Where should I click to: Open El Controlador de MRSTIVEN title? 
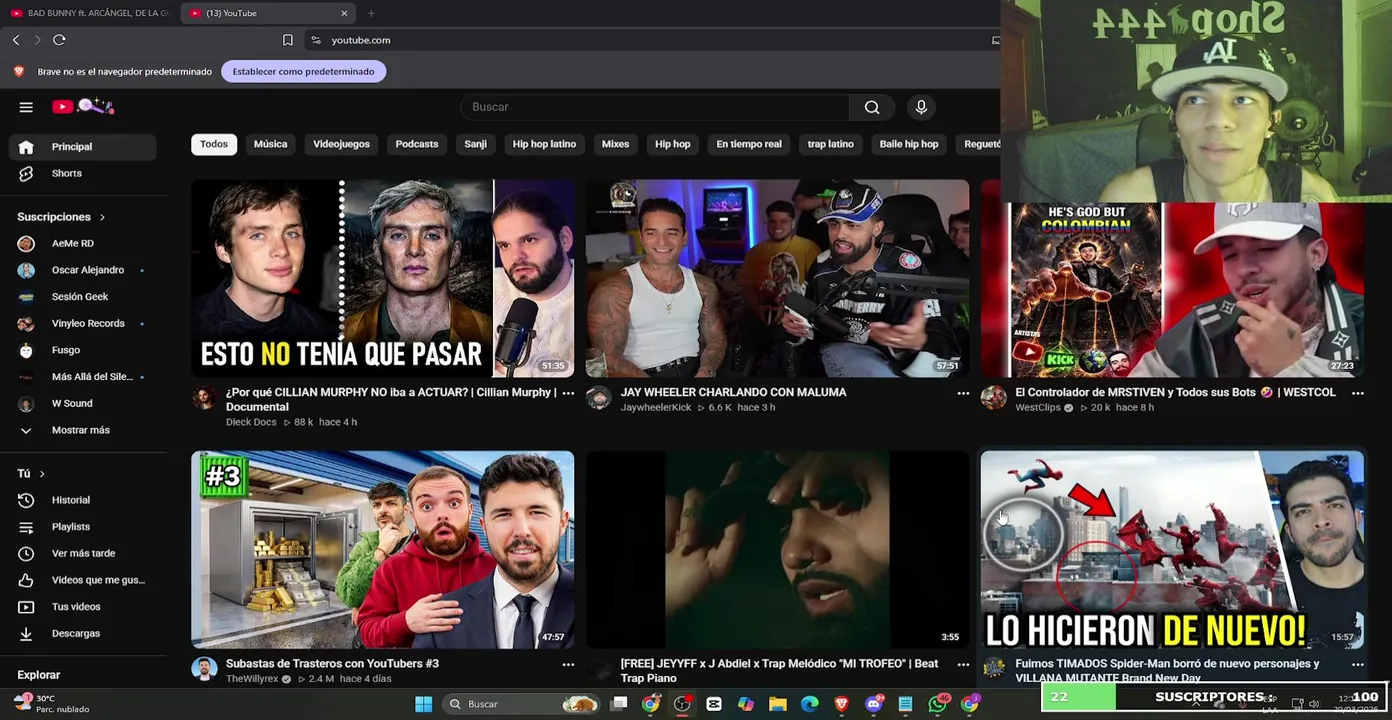(1175, 393)
